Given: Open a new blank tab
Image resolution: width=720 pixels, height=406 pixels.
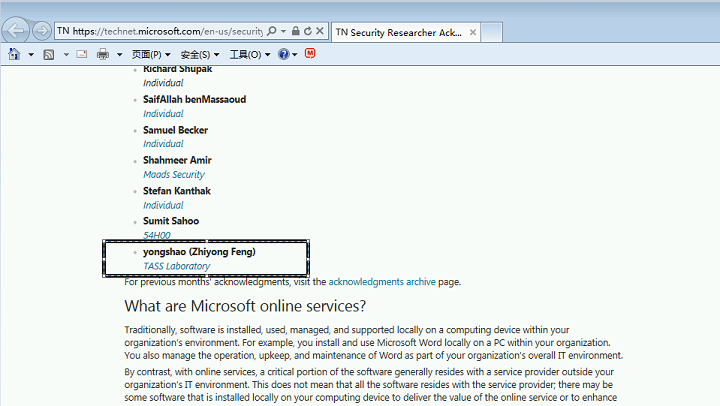Looking at the screenshot, I should tap(491, 32).
